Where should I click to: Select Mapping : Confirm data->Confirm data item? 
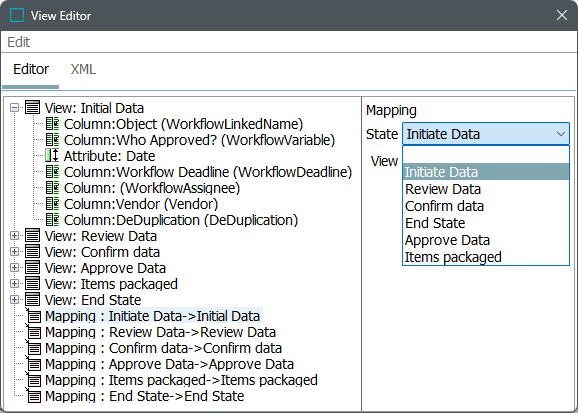(163, 348)
